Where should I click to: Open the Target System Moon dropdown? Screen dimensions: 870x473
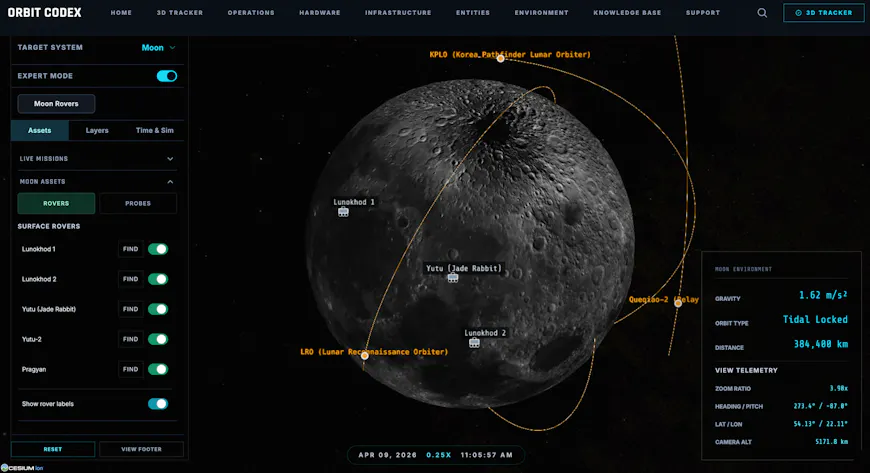point(159,48)
